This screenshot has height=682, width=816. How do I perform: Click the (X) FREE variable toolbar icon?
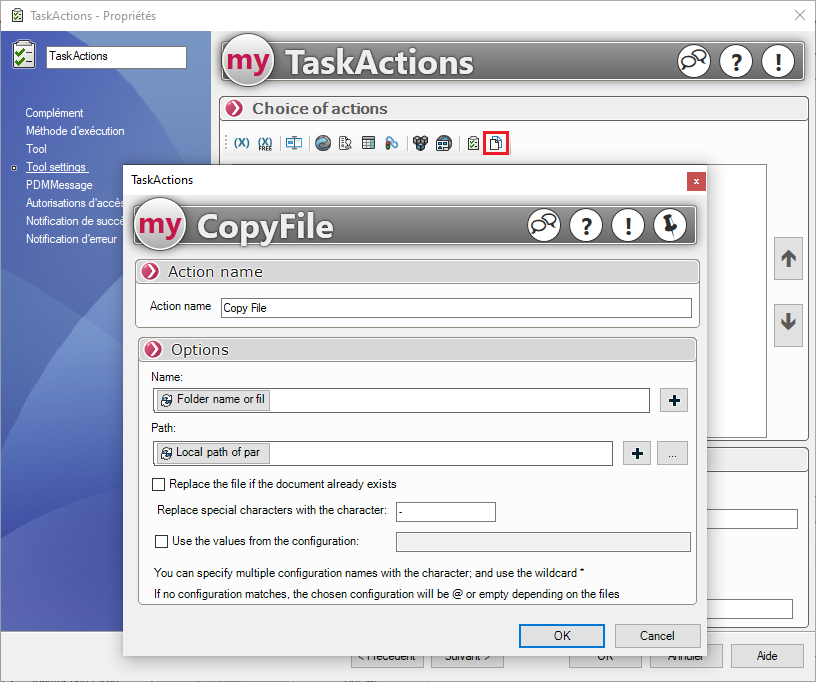pyautogui.click(x=266, y=143)
